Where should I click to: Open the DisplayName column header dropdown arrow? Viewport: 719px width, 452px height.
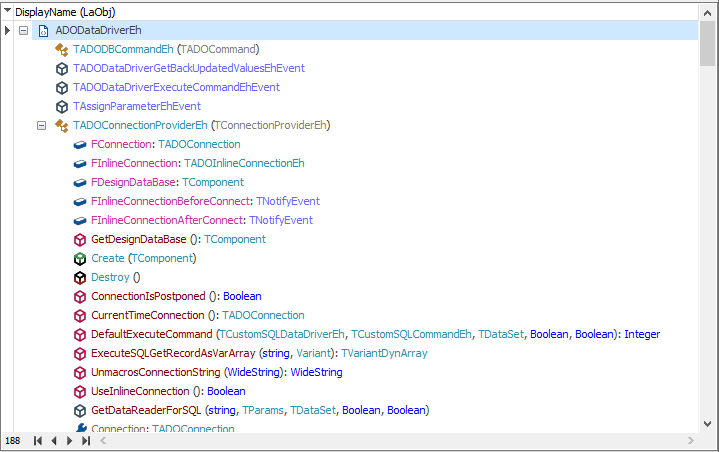pyautogui.click(x=7, y=10)
